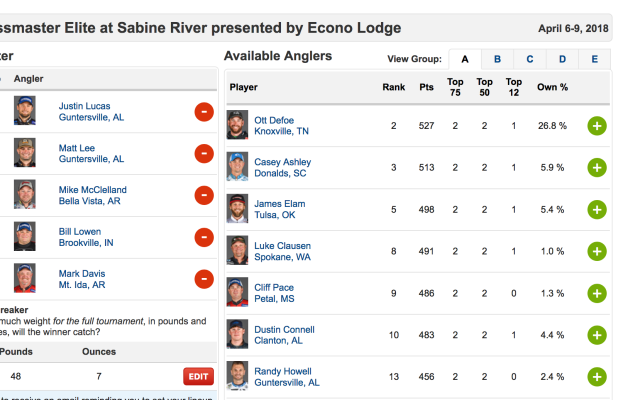
Task: Open View Group E tab
Action: (594, 59)
